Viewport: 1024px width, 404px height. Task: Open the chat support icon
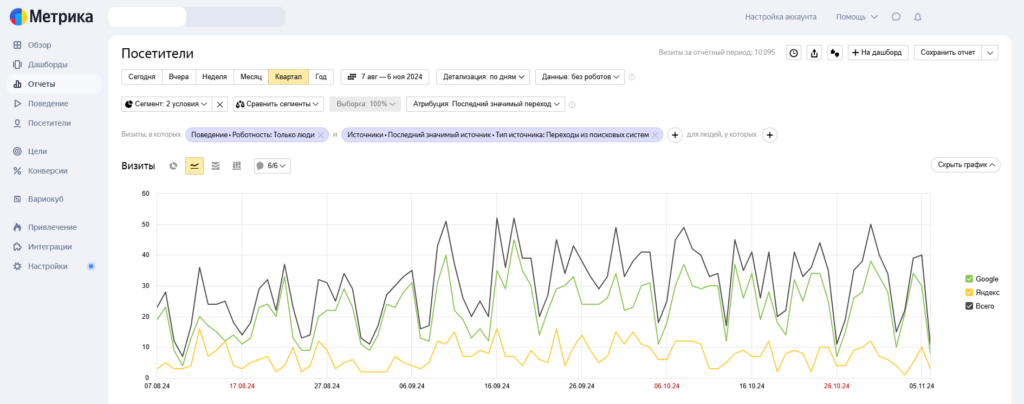(x=896, y=17)
